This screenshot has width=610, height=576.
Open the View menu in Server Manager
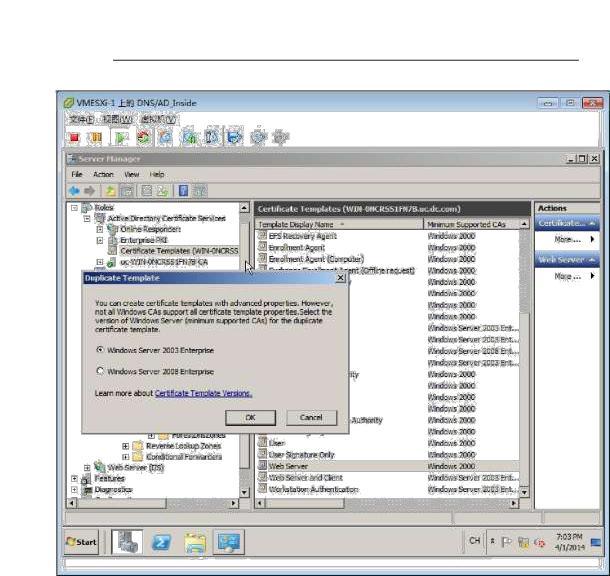[x=131, y=174]
